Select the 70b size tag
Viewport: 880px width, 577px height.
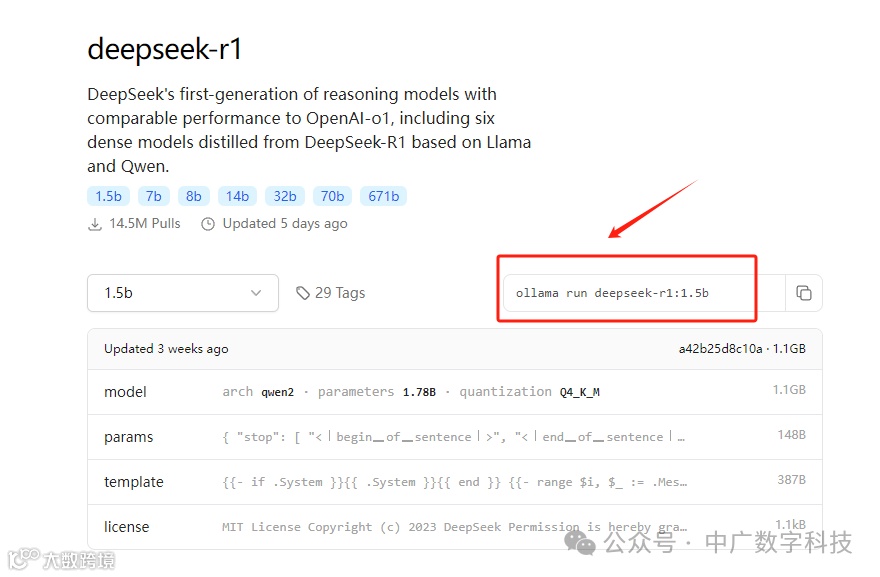(x=332, y=196)
